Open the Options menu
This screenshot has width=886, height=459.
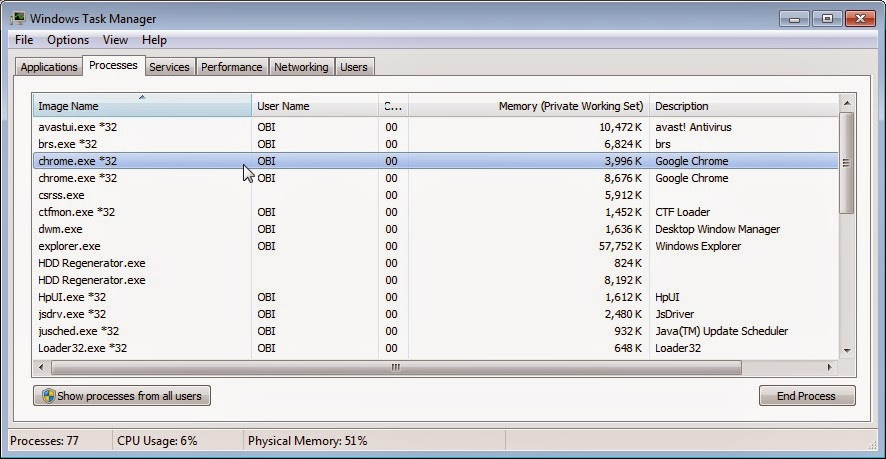68,40
